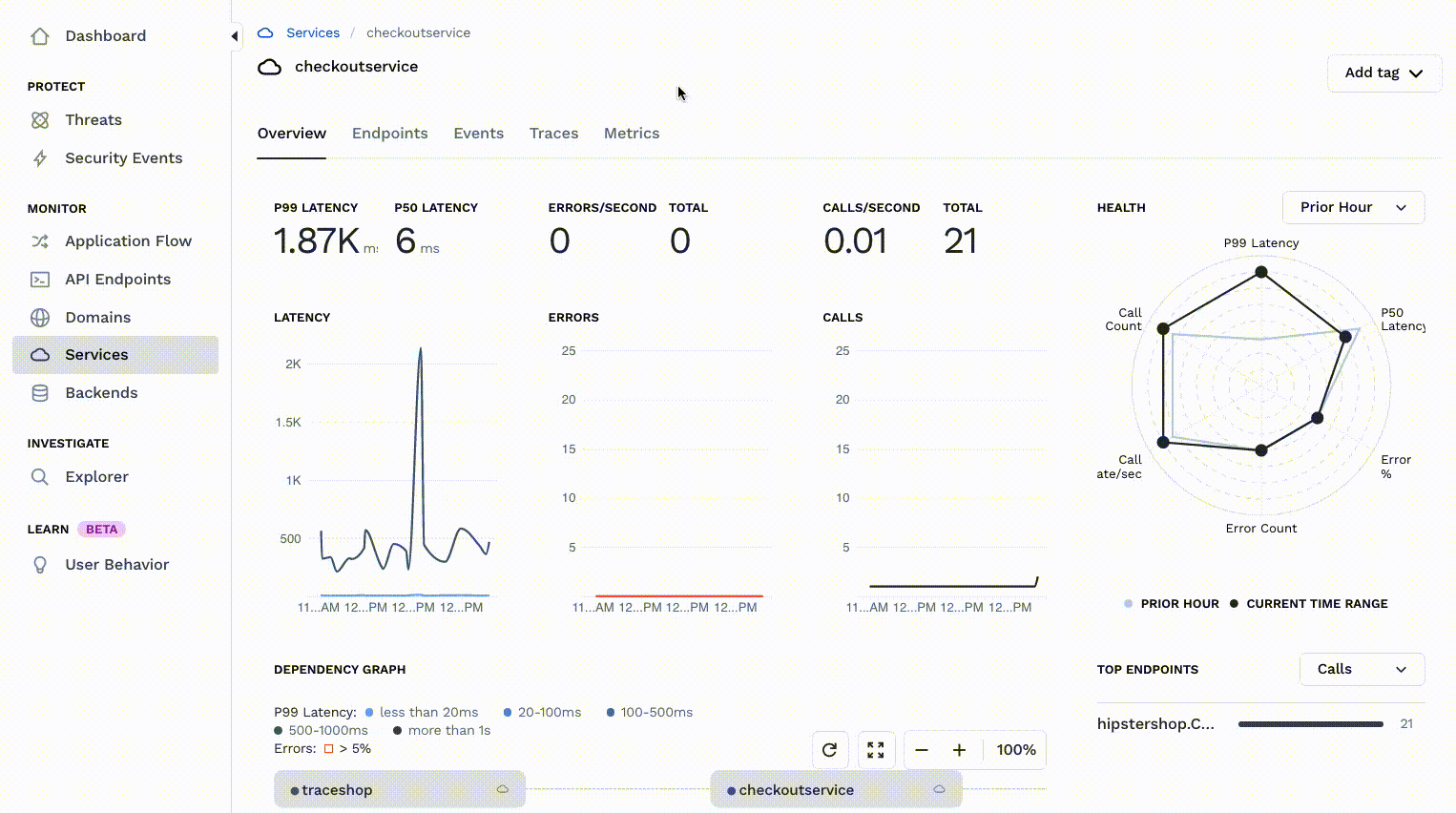
Task: Click the Application Flow shuffle icon
Action: tap(40, 241)
